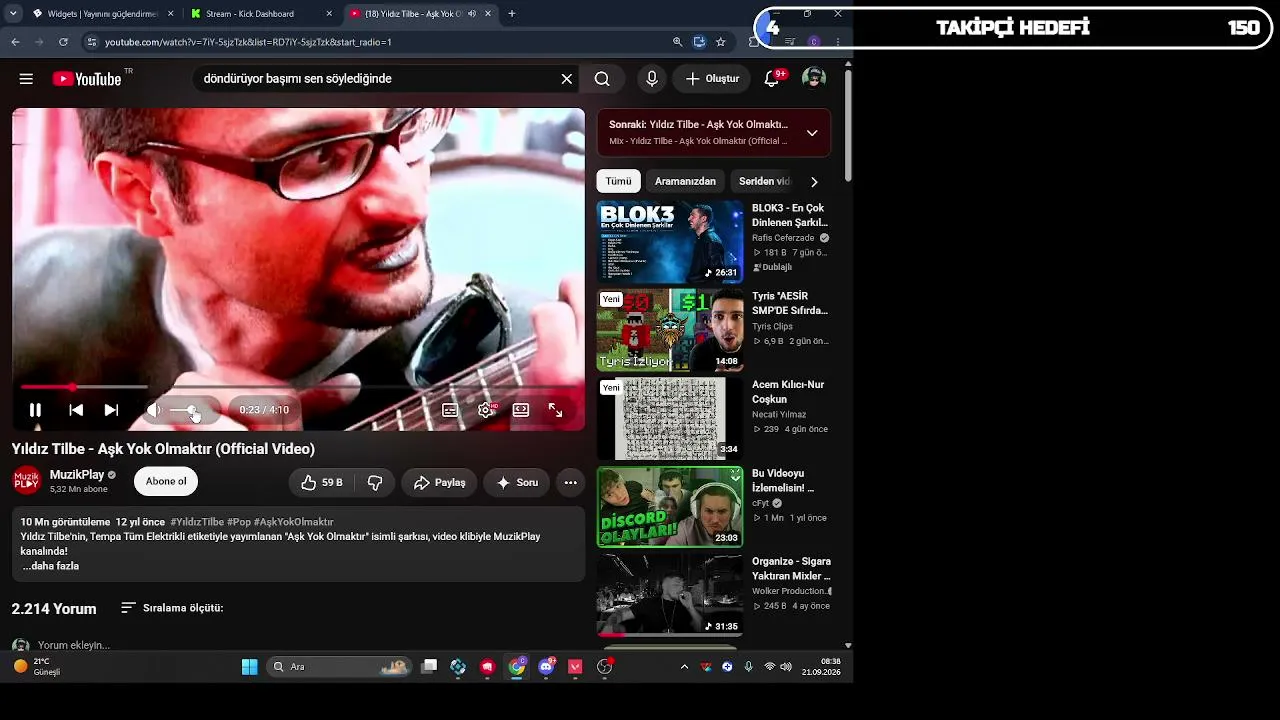This screenshot has height=720, width=1280.
Task: Dislike the video
Action: 375,482
